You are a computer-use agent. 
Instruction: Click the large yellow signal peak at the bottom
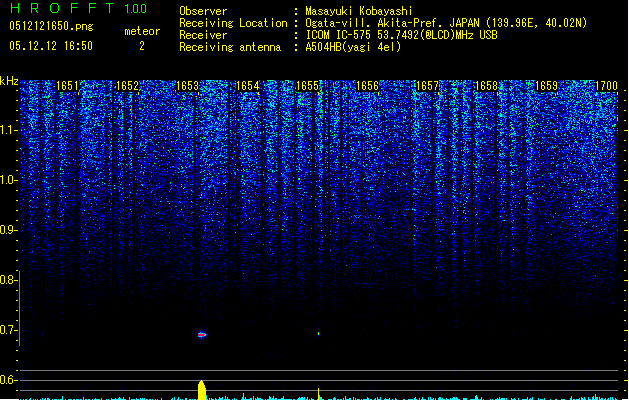[202, 390]
